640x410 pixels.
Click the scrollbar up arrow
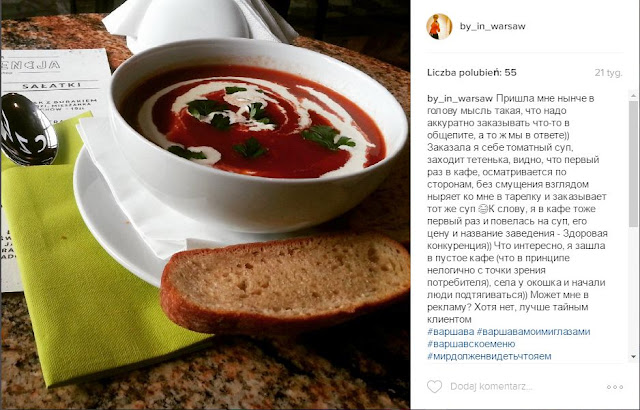633,96
